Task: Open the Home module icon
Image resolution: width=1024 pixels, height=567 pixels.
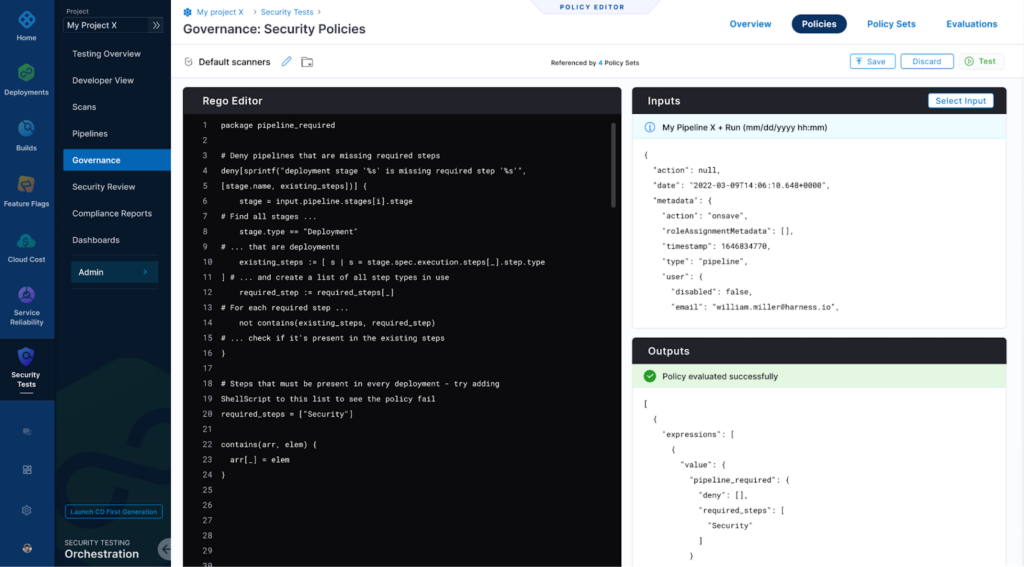Action: 26,20
